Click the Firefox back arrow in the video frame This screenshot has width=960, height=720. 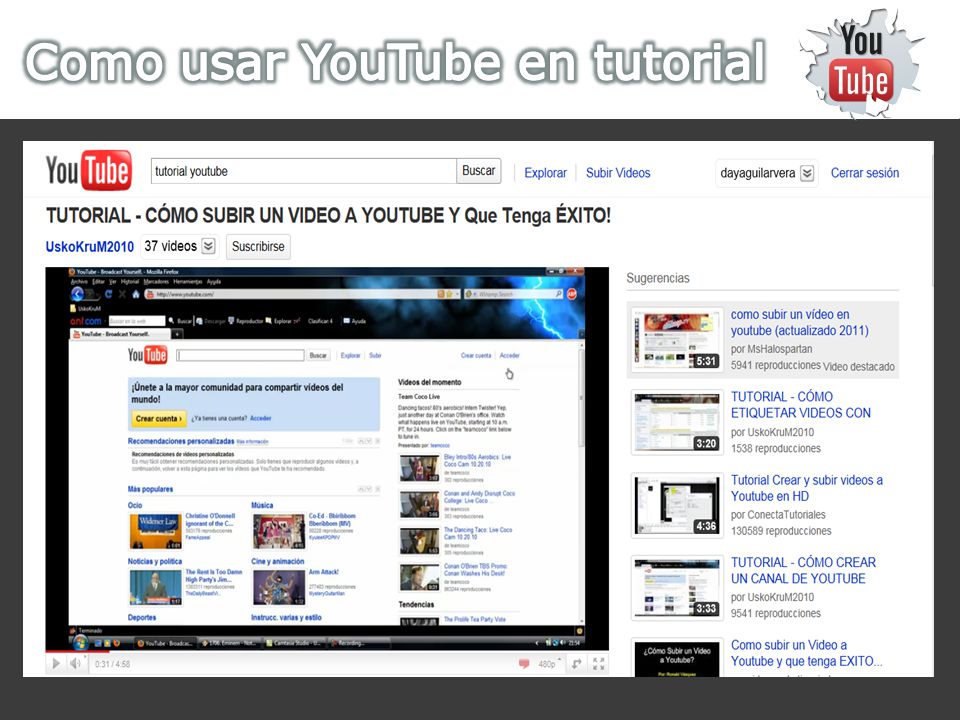78,294
